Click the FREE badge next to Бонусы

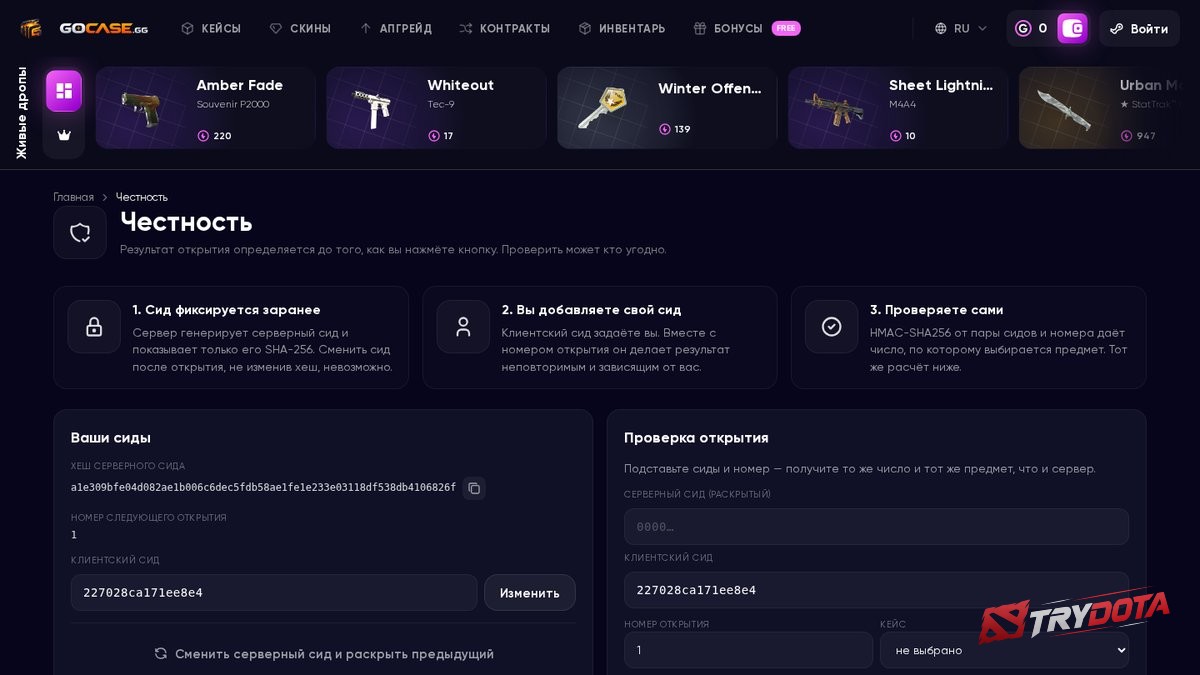point(786,28)
